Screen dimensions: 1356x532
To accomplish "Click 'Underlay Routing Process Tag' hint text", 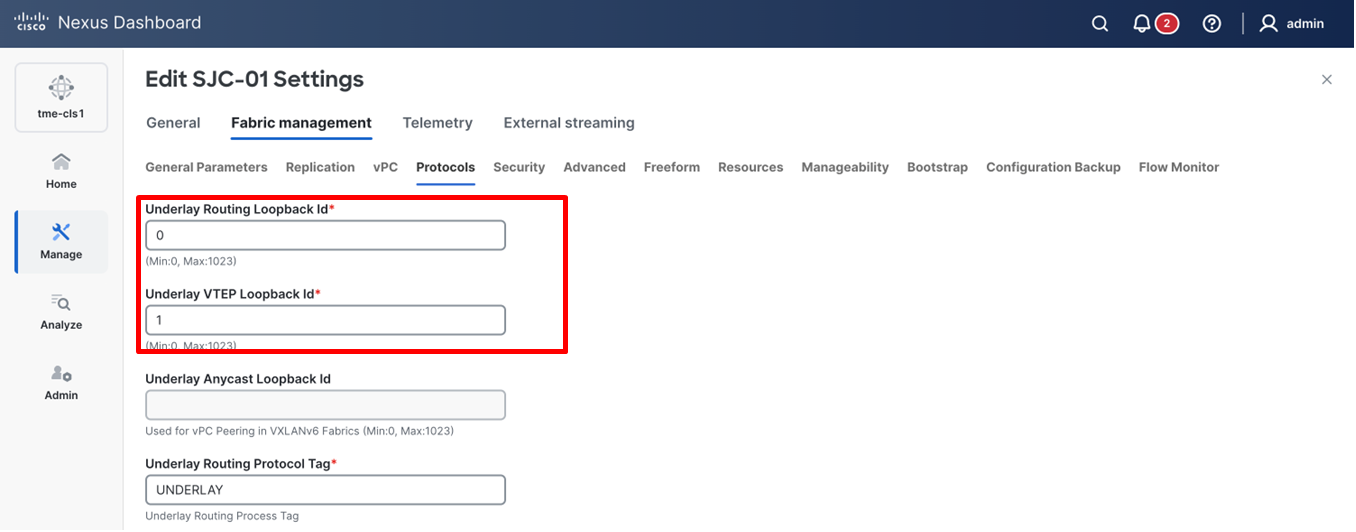I will pos(222,516).
